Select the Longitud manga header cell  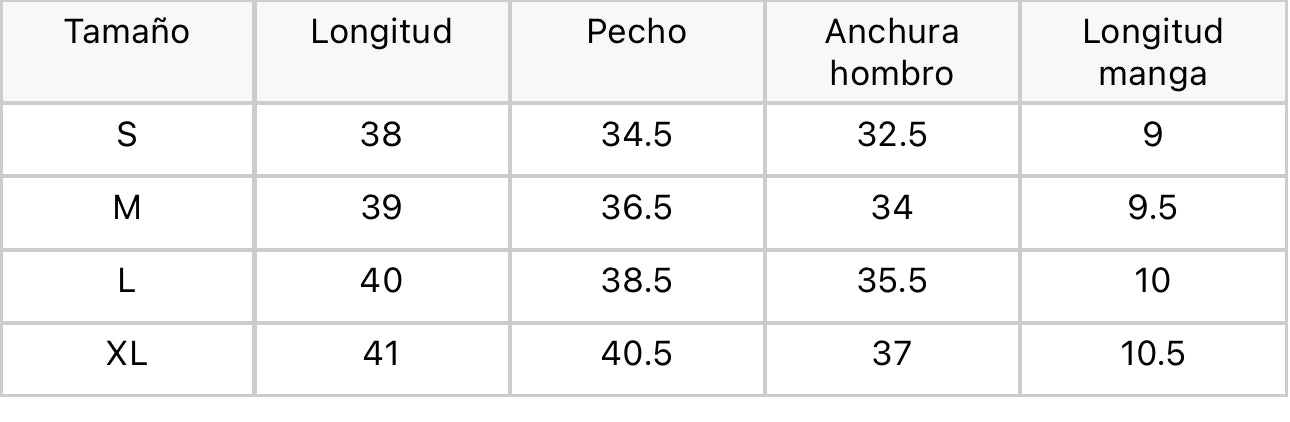tap(1152, 52)
